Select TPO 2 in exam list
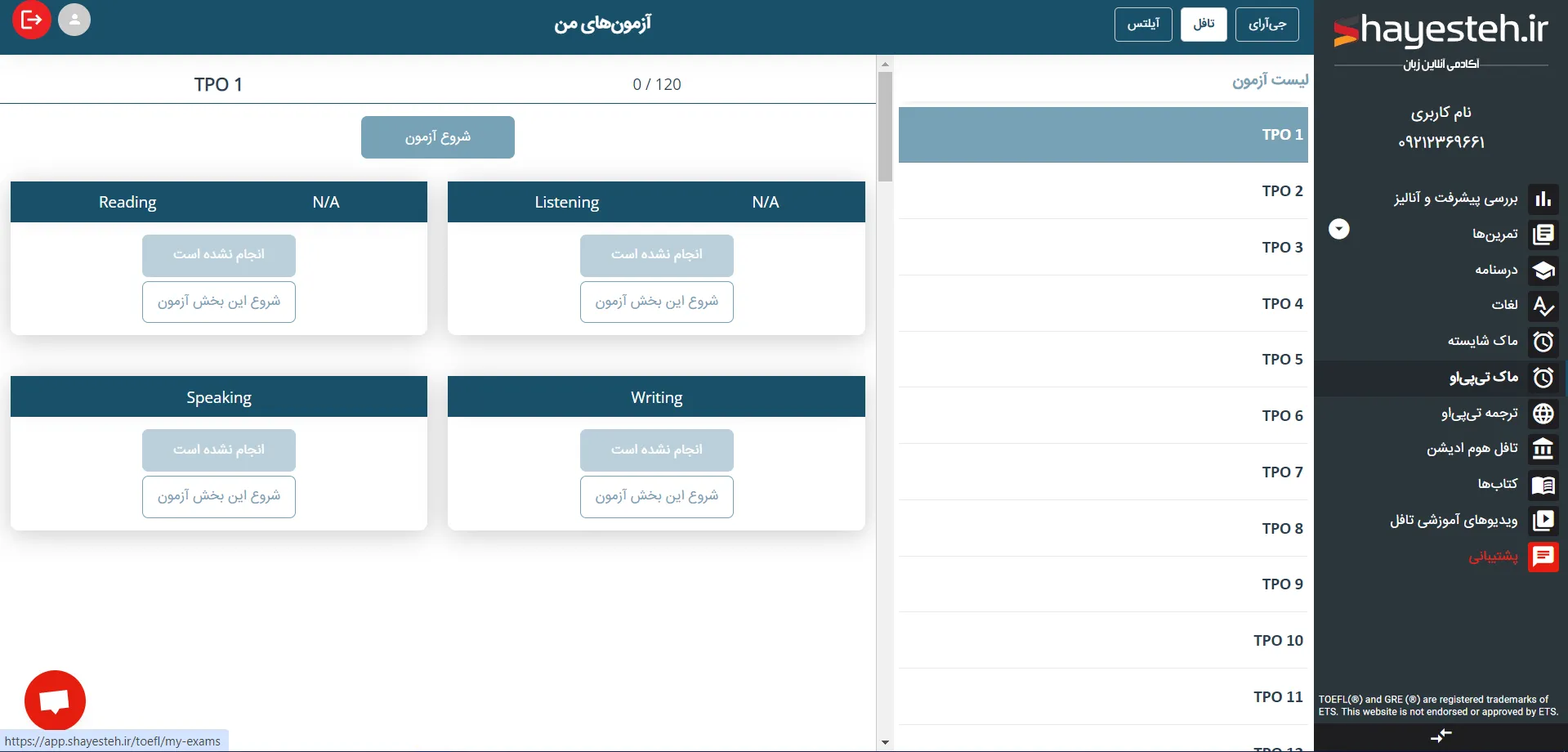 [1103, 191]
